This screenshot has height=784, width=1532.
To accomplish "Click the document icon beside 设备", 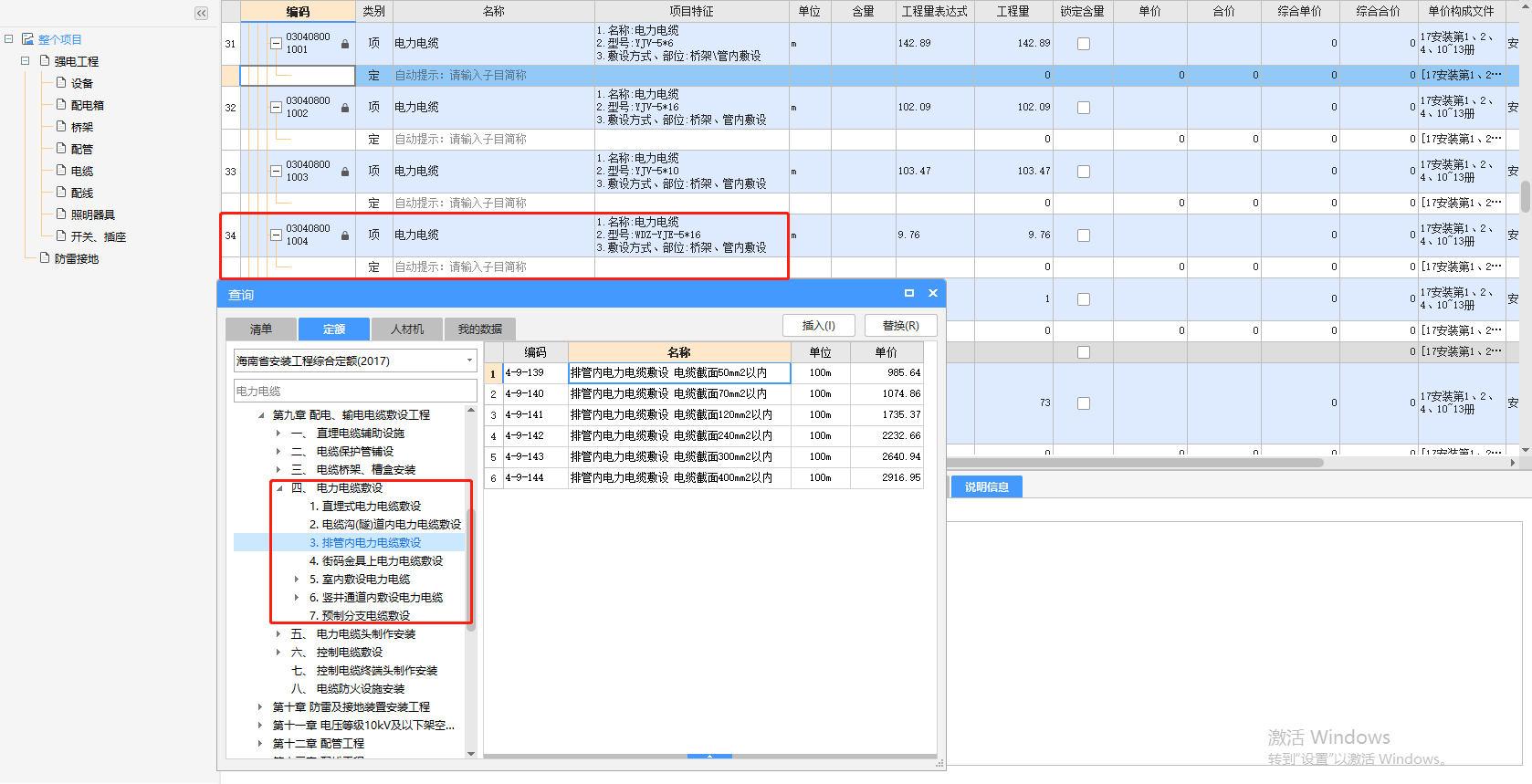I will [61, 83].
